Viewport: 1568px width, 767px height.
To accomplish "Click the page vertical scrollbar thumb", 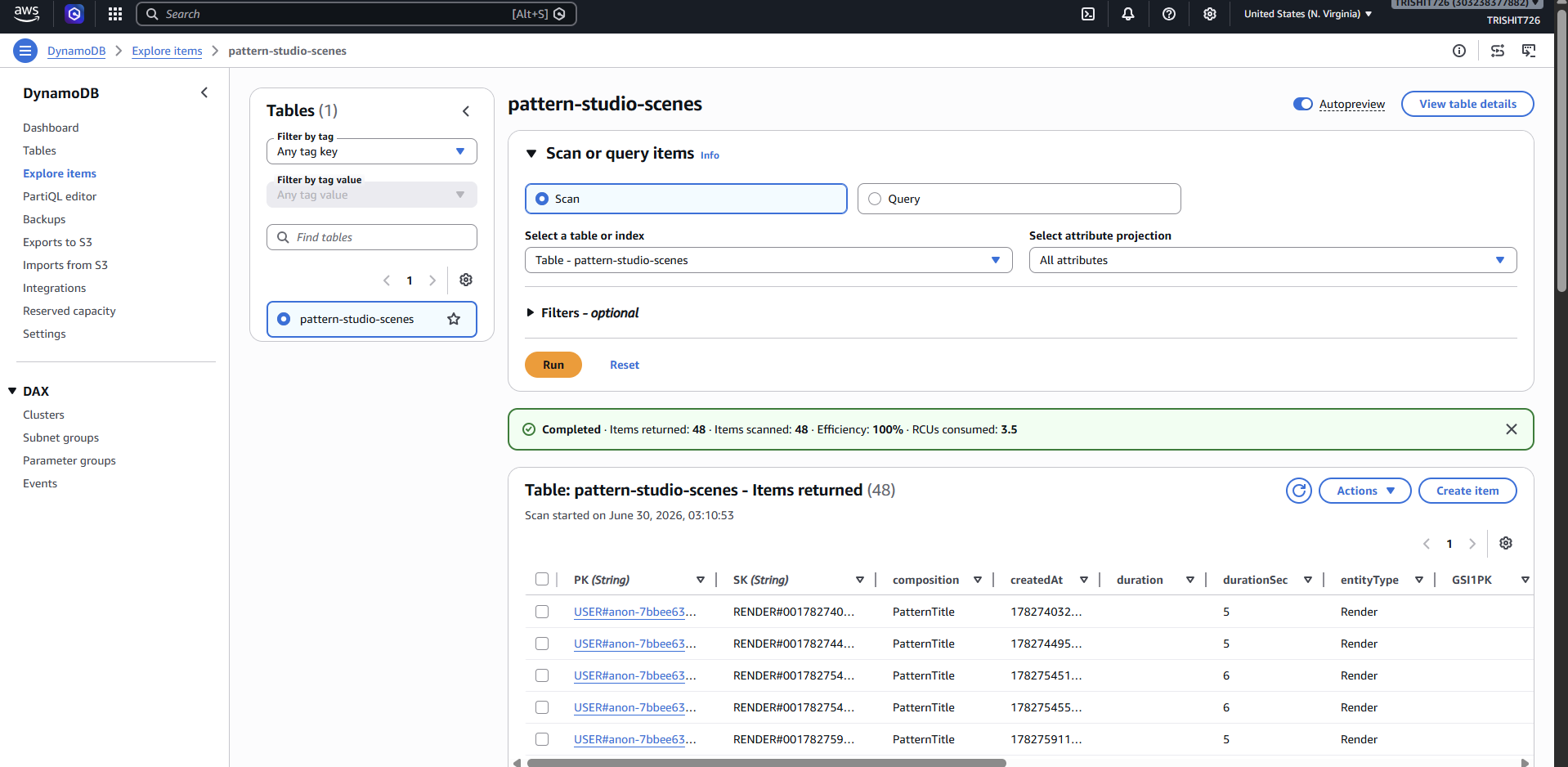I will pyautogui.click(x=1561, y=151).
